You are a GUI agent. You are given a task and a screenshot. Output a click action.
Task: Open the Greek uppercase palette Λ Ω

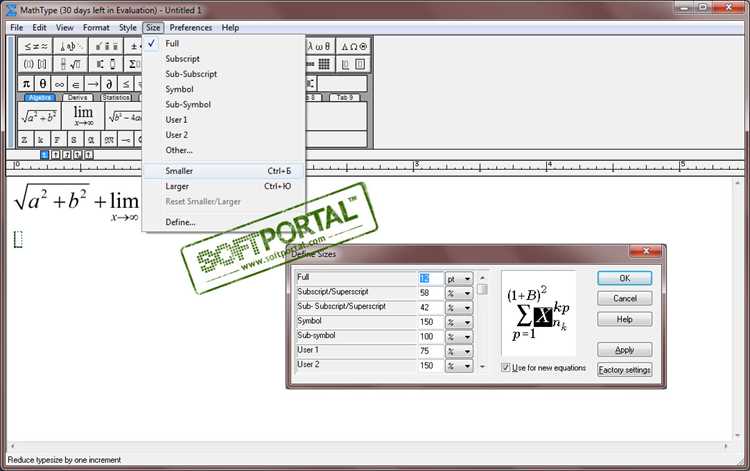(353, 46)
